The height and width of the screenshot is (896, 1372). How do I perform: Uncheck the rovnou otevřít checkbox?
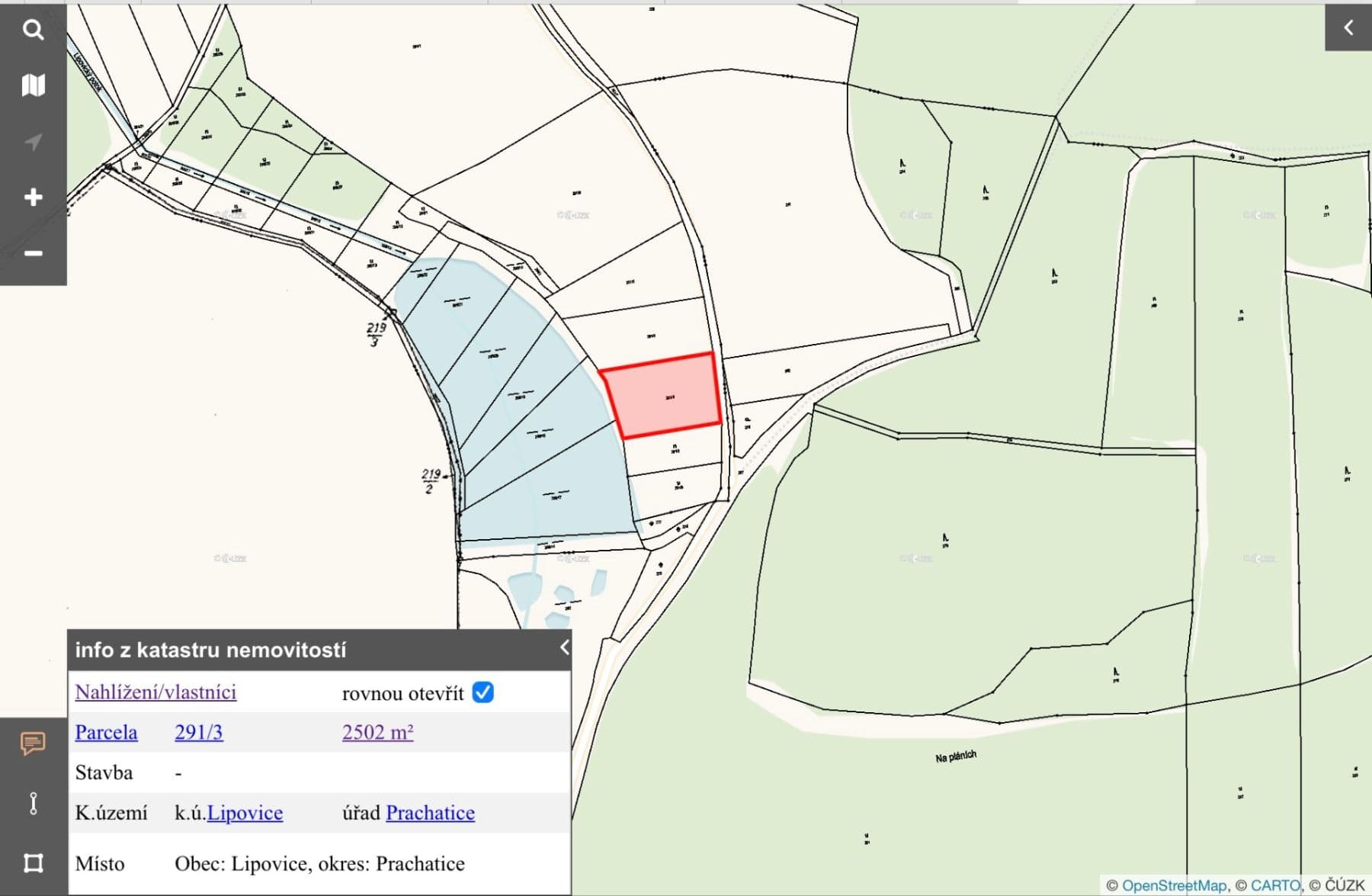(482, 692)
